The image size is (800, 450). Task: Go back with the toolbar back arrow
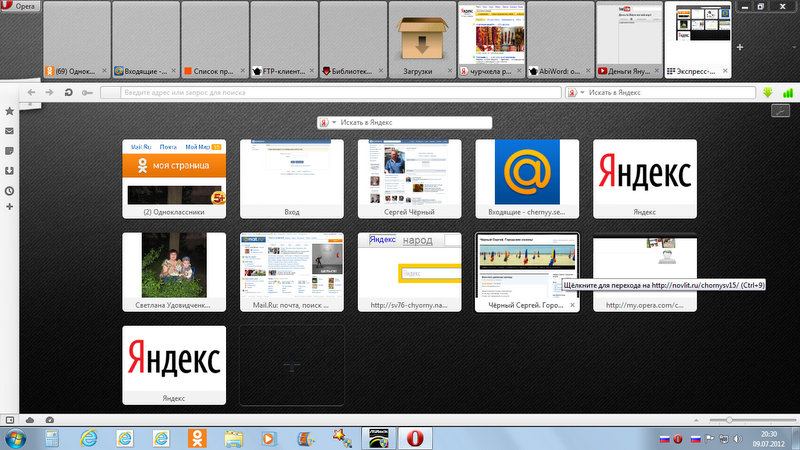pyautogui.click(x=31, y=92)
